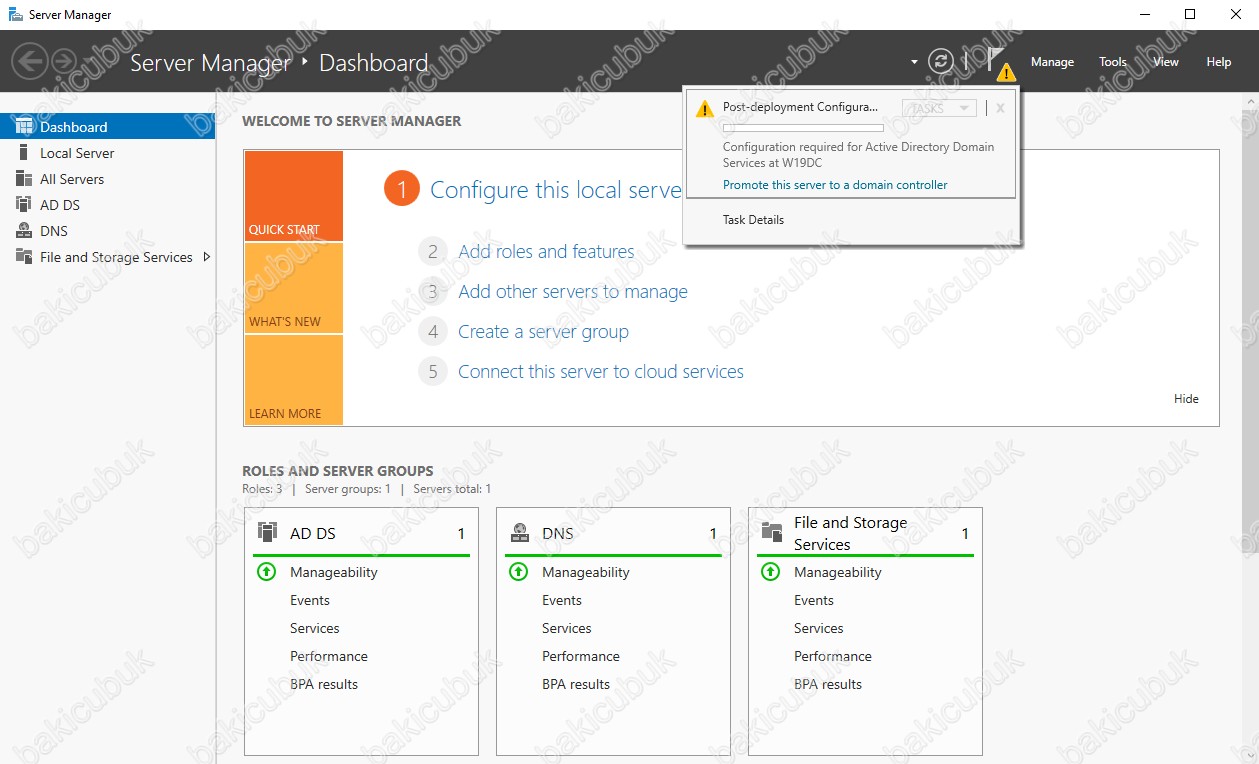This screenshot has height=764, width=1259.
Task: Refresh the Server Manager dashboard
Action: pyautogui.click(x=940, y=61)
